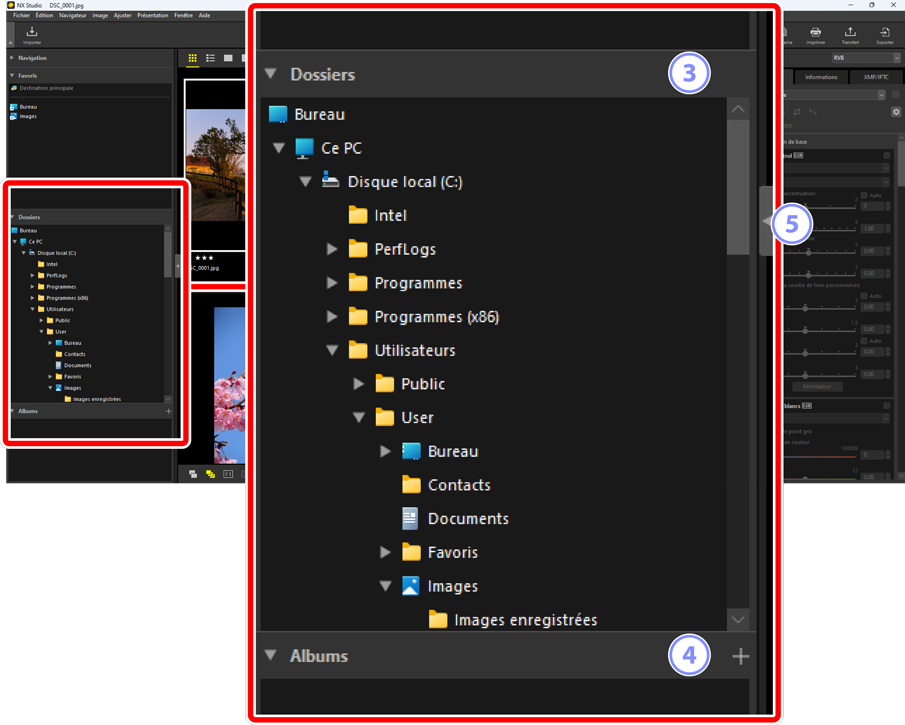Enable the first Auto checkbox
The height and width of the screenshot is (725, 905).
pos(864,195)
